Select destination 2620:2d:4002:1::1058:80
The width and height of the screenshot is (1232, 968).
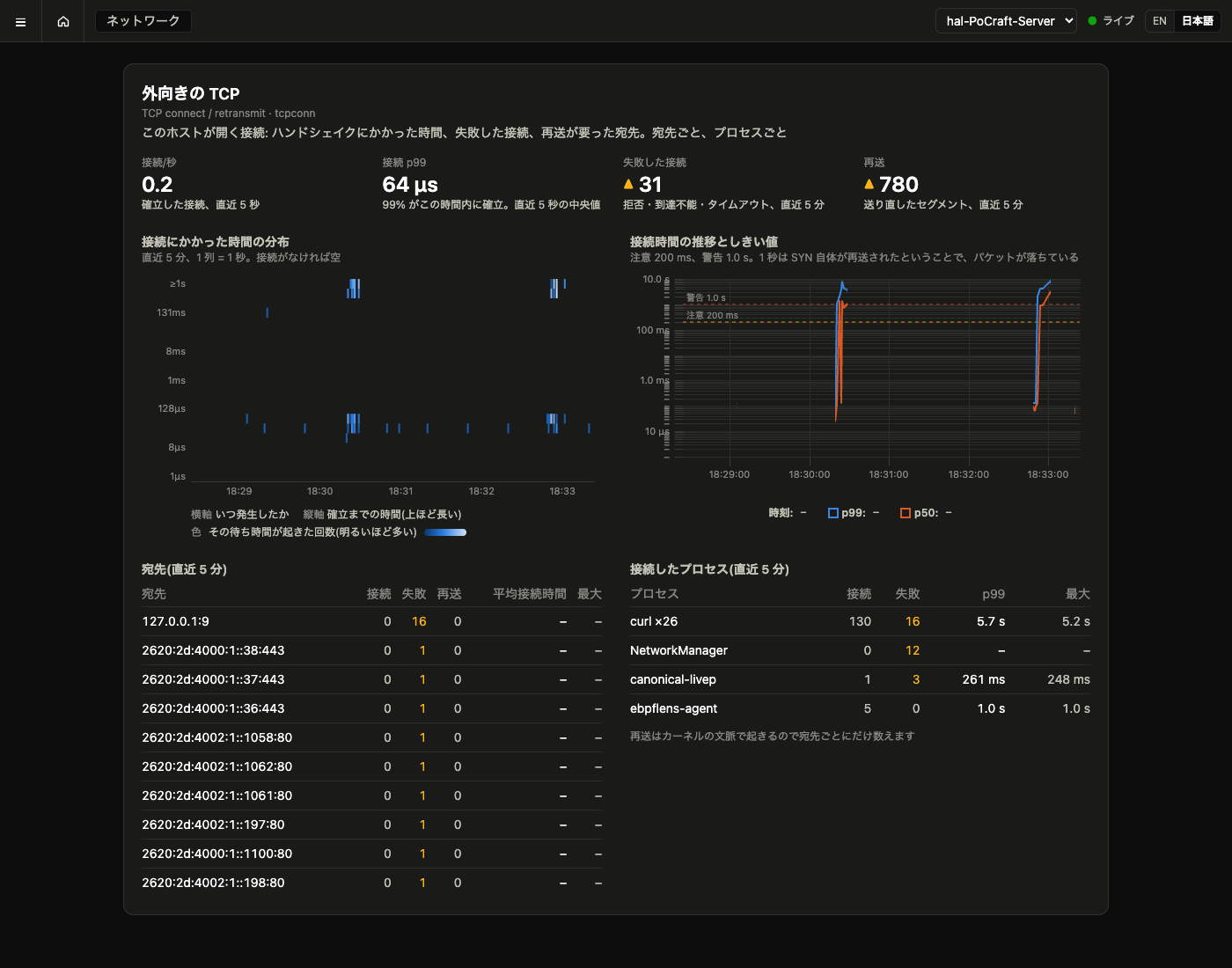[x=371, y=737]
